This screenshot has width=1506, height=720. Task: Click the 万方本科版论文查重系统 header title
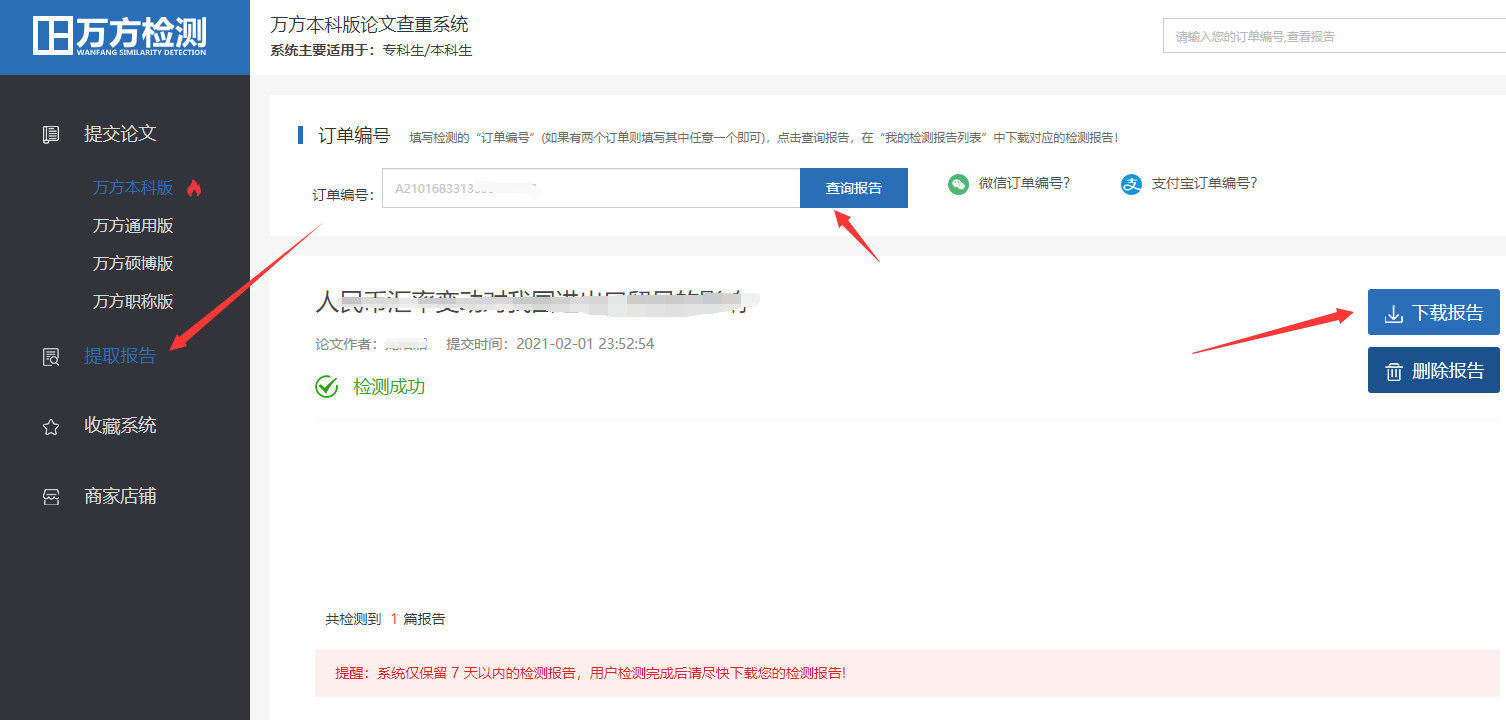pyautogui.click(x=369, y=24)
